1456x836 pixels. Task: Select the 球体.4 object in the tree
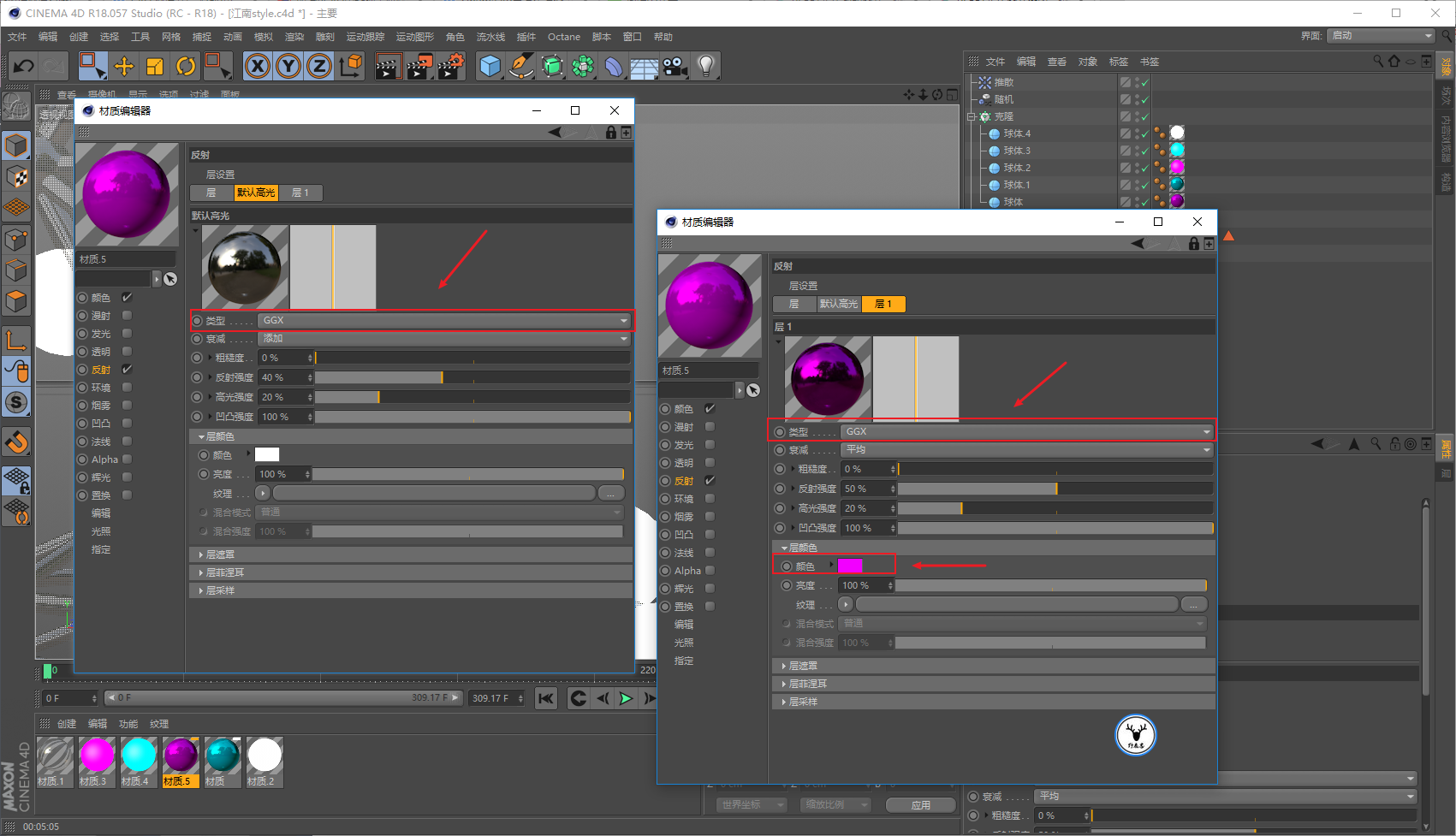[x=1017, y=133]
